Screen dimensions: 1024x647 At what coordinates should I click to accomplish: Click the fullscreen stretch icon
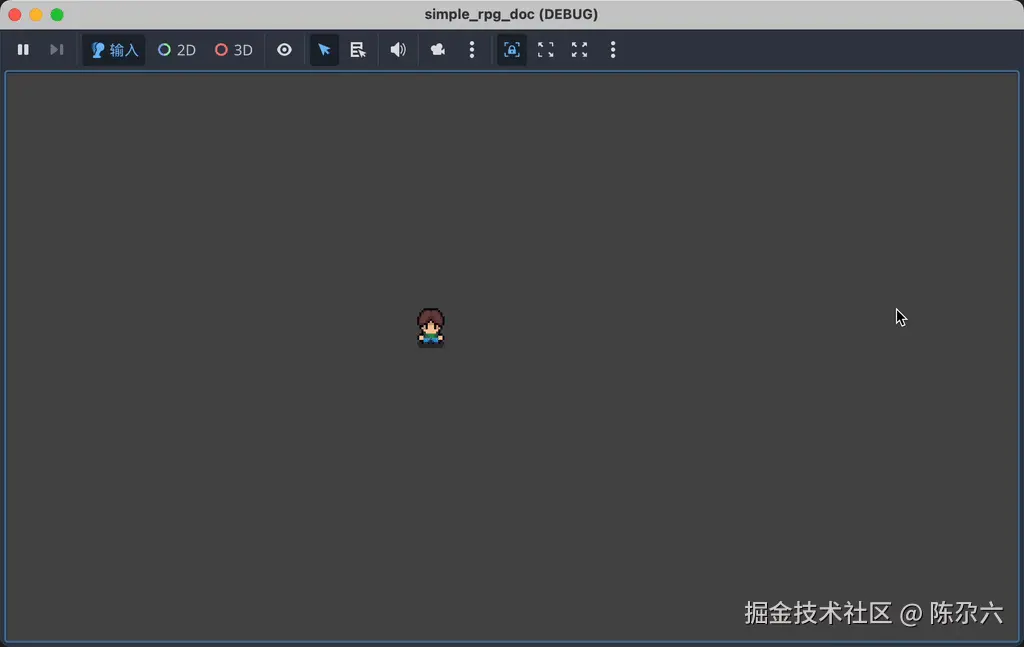click(579, 49)
